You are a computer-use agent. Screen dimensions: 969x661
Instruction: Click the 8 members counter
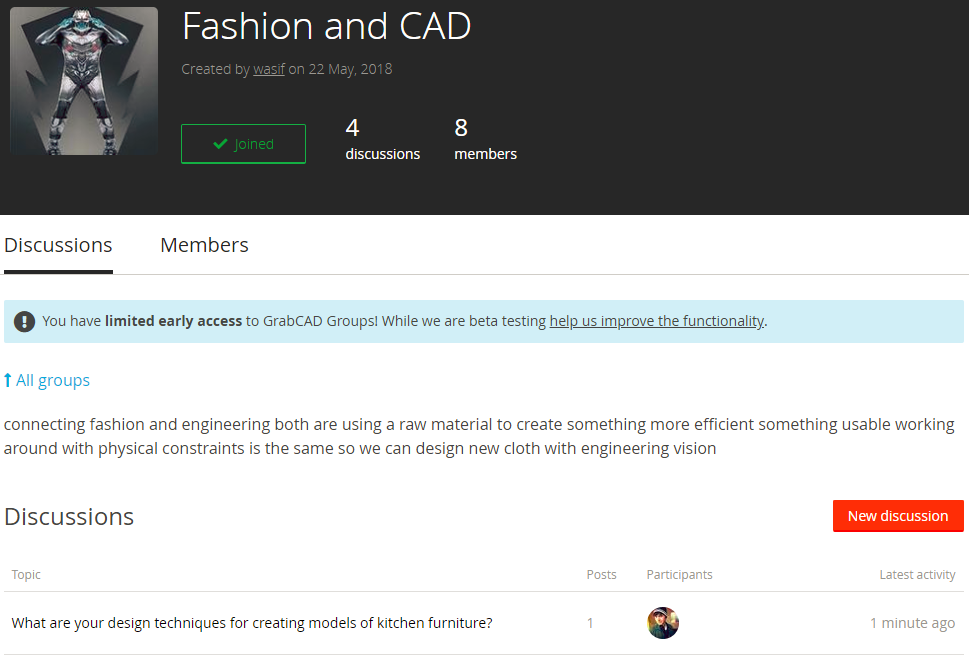(485, 139)
